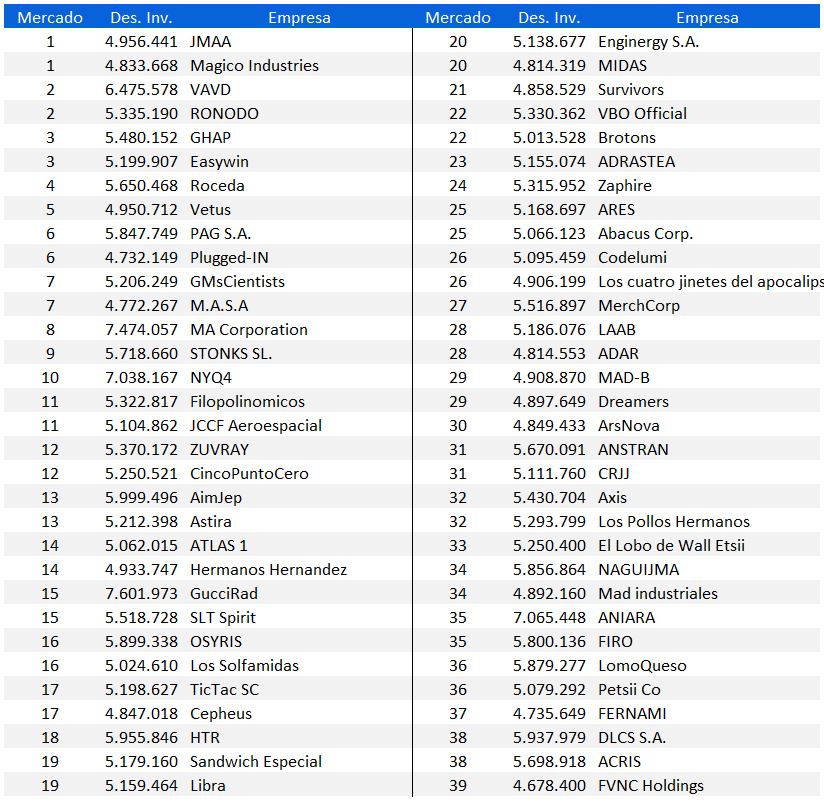Select value 7.065.448 for ANIARA

[549, 618]
